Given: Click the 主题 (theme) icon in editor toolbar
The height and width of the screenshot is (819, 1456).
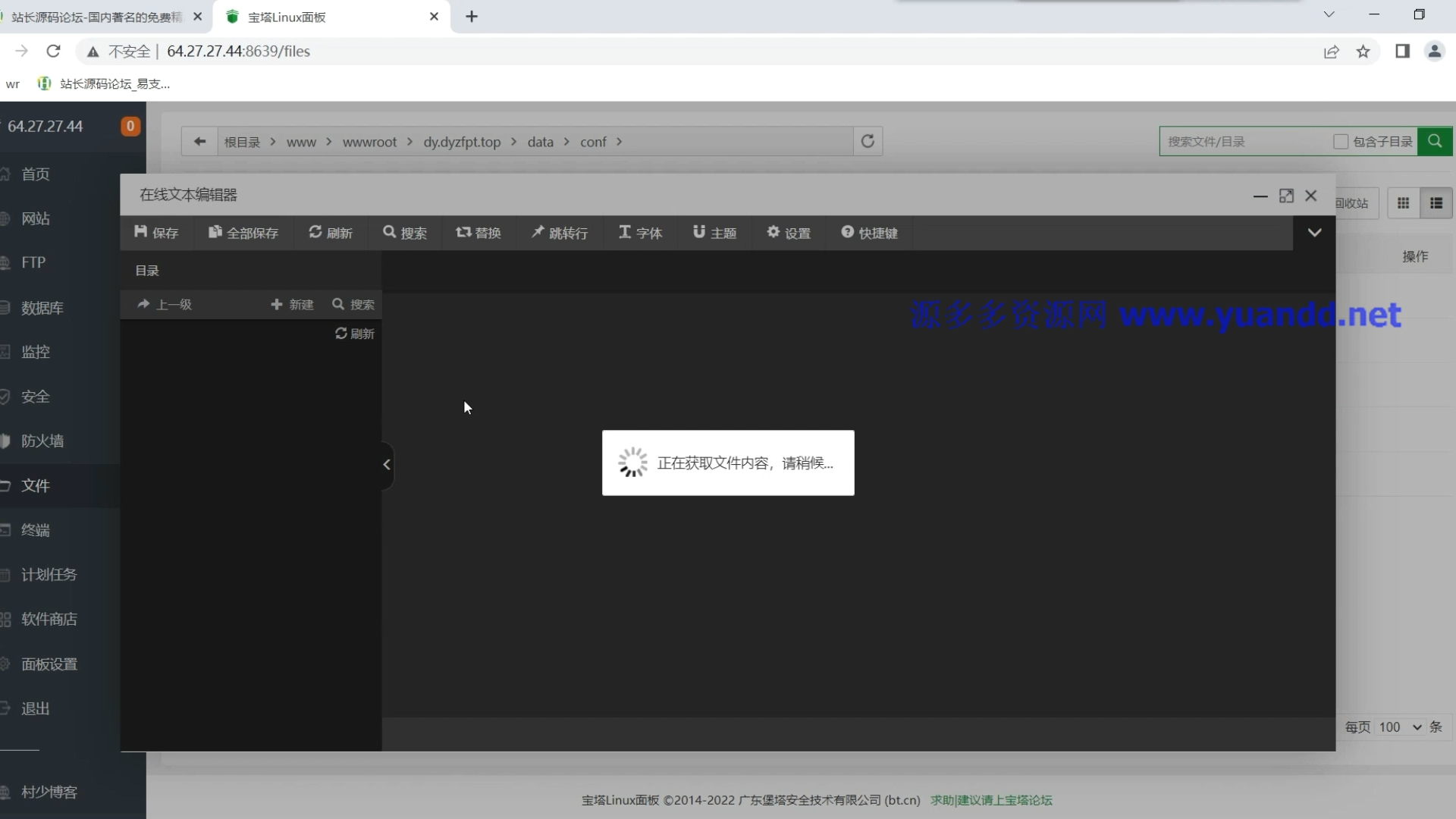Looking at the screenshot, I should point(699,233).
